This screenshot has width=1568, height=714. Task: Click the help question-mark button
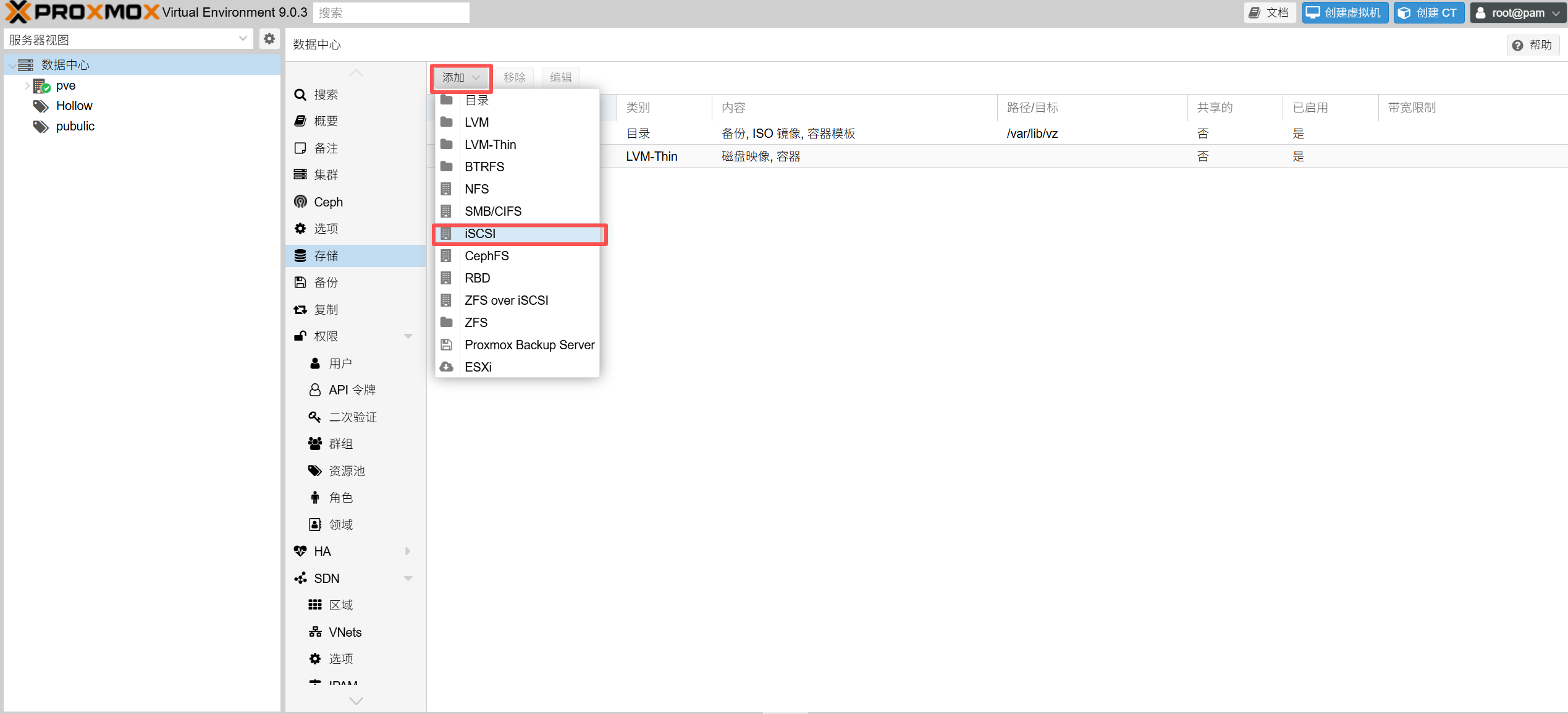tap(1533, 45)
